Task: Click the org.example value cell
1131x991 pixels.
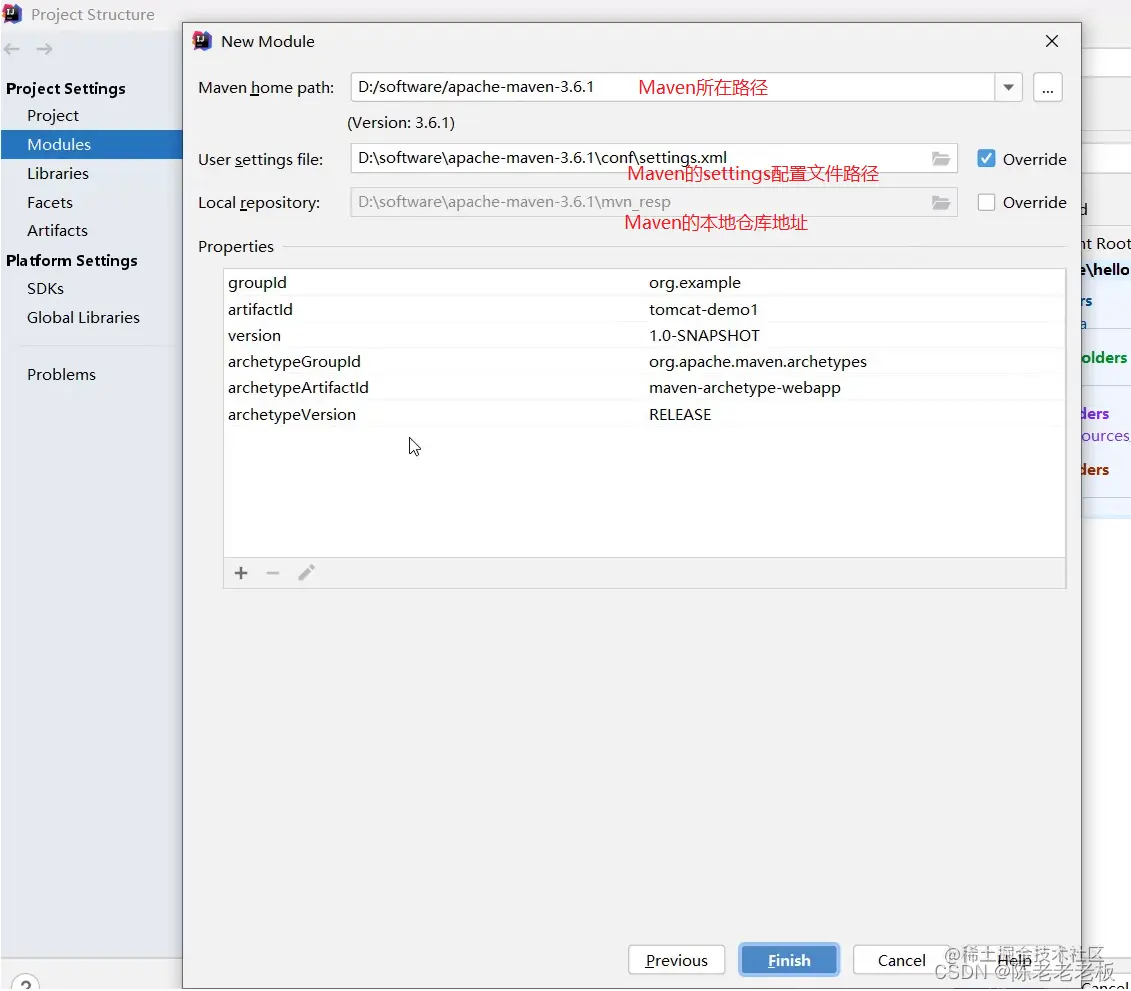Action: point(695,283)
